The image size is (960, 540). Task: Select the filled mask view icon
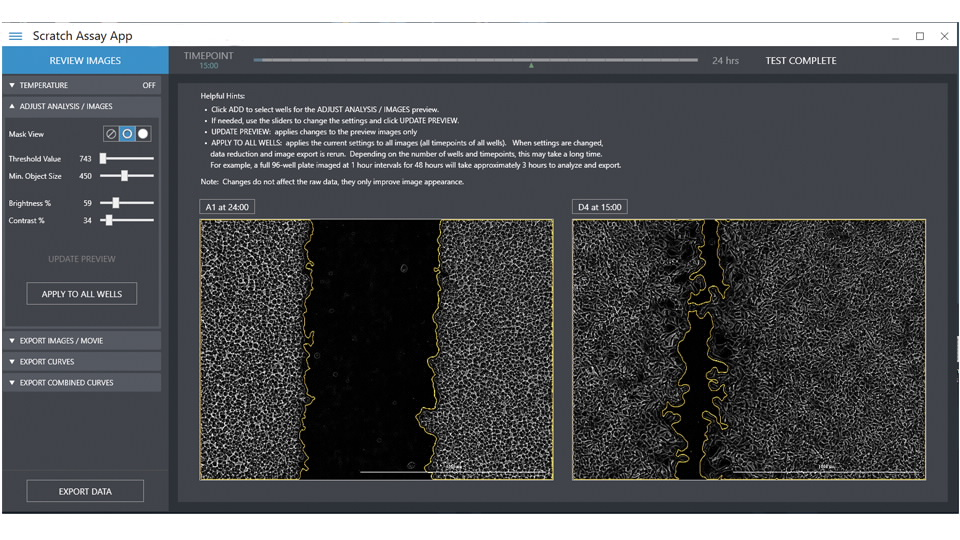tap(143, 134)
